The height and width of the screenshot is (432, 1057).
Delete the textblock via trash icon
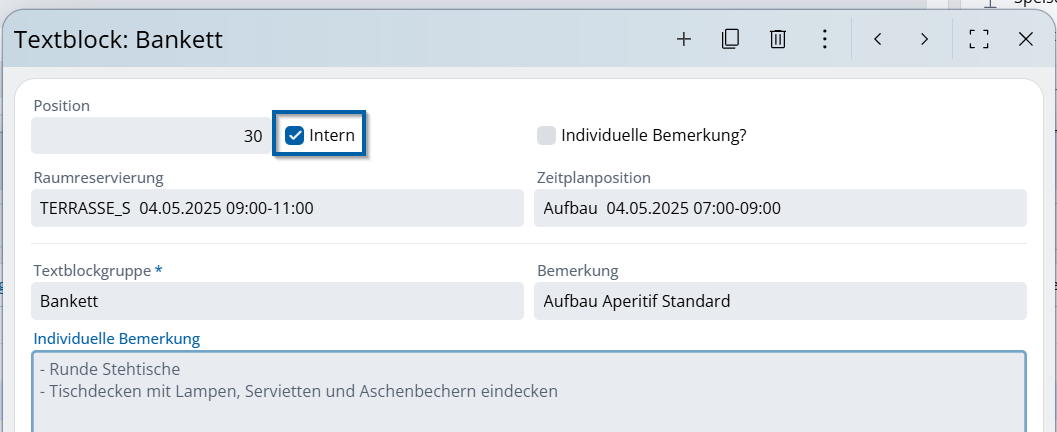[x=777, y=39]
